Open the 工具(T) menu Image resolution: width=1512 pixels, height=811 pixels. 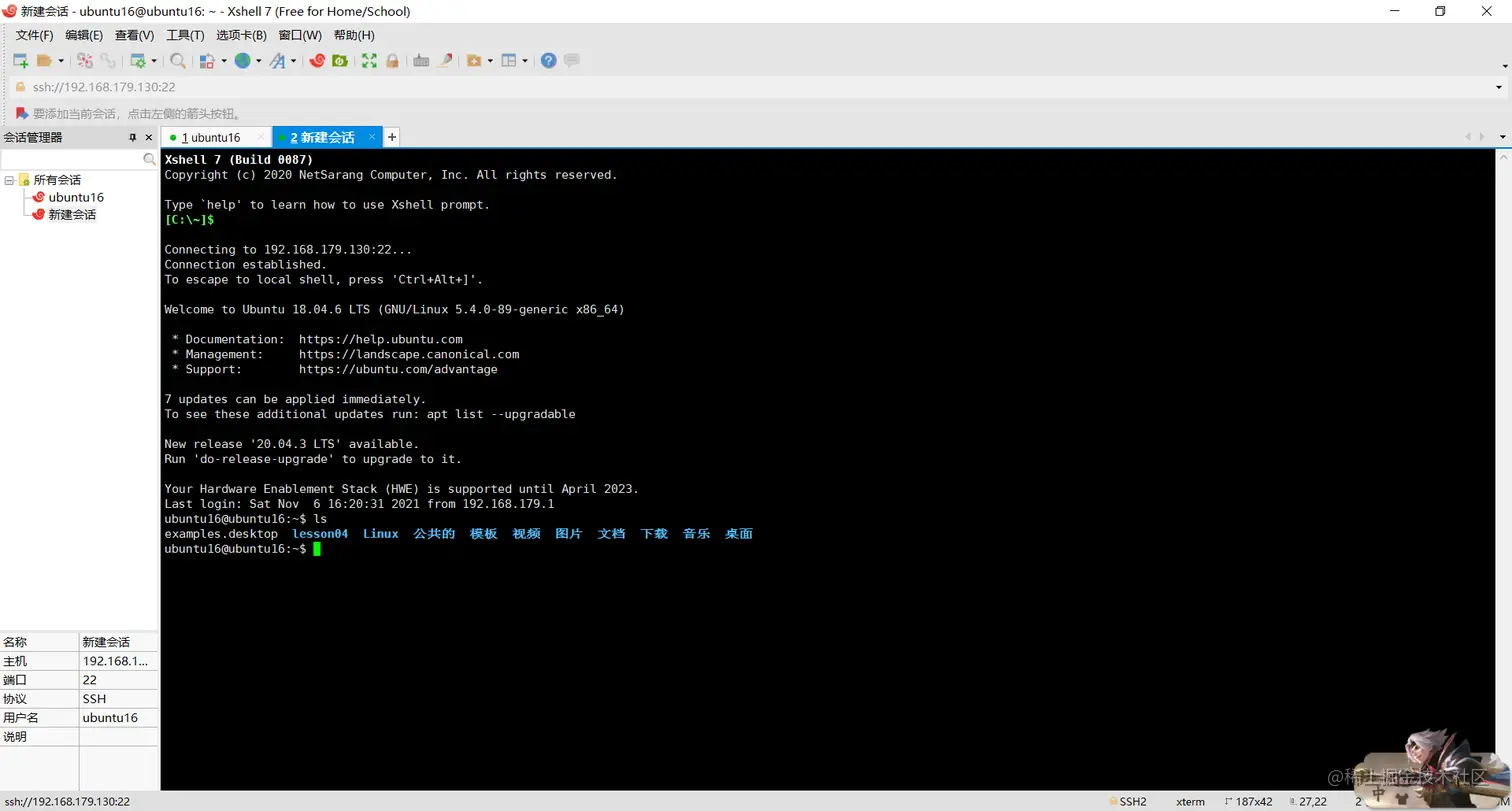click(x=185, y=35)
